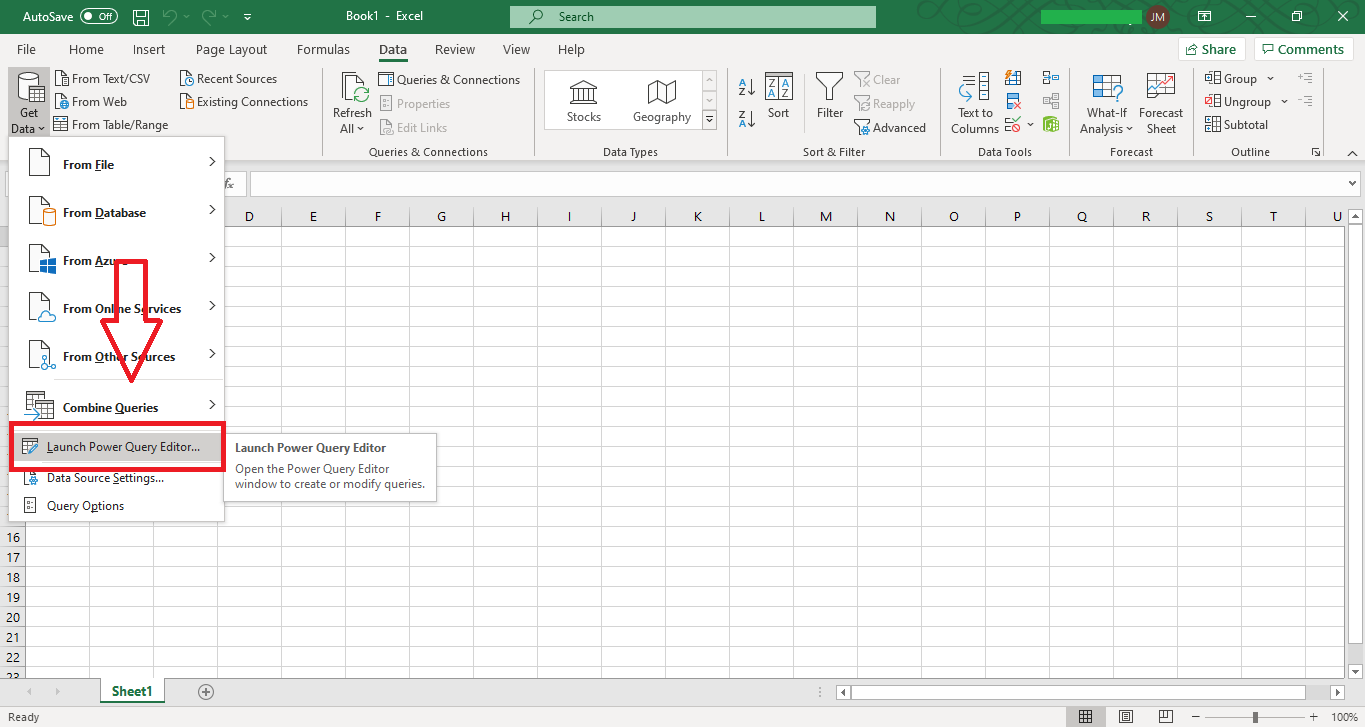Switch to the Home tab
1365x727 pixels.
coord(86,49)
